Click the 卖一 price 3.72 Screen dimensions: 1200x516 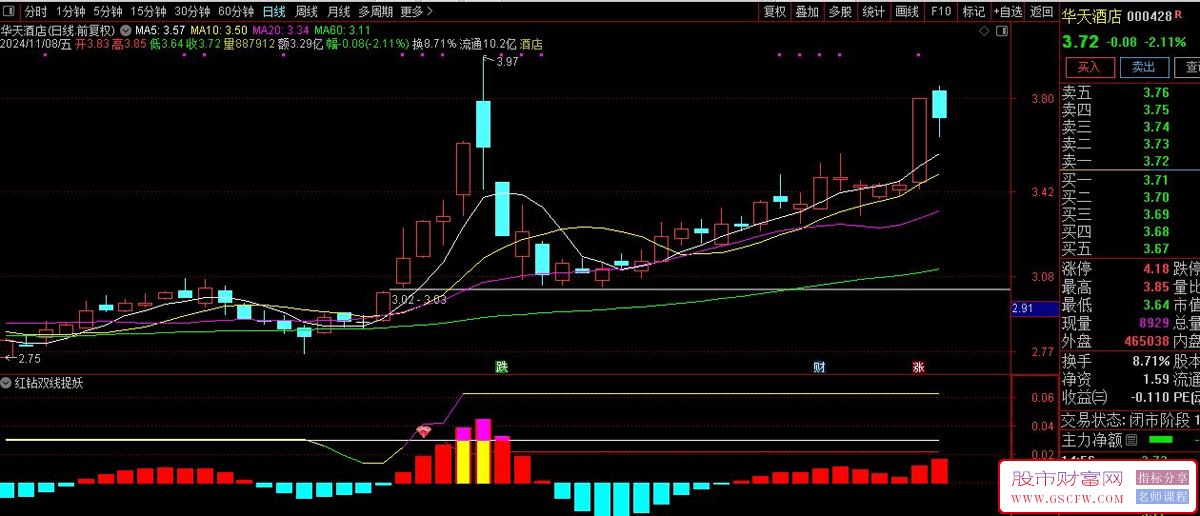(1156, 161)
